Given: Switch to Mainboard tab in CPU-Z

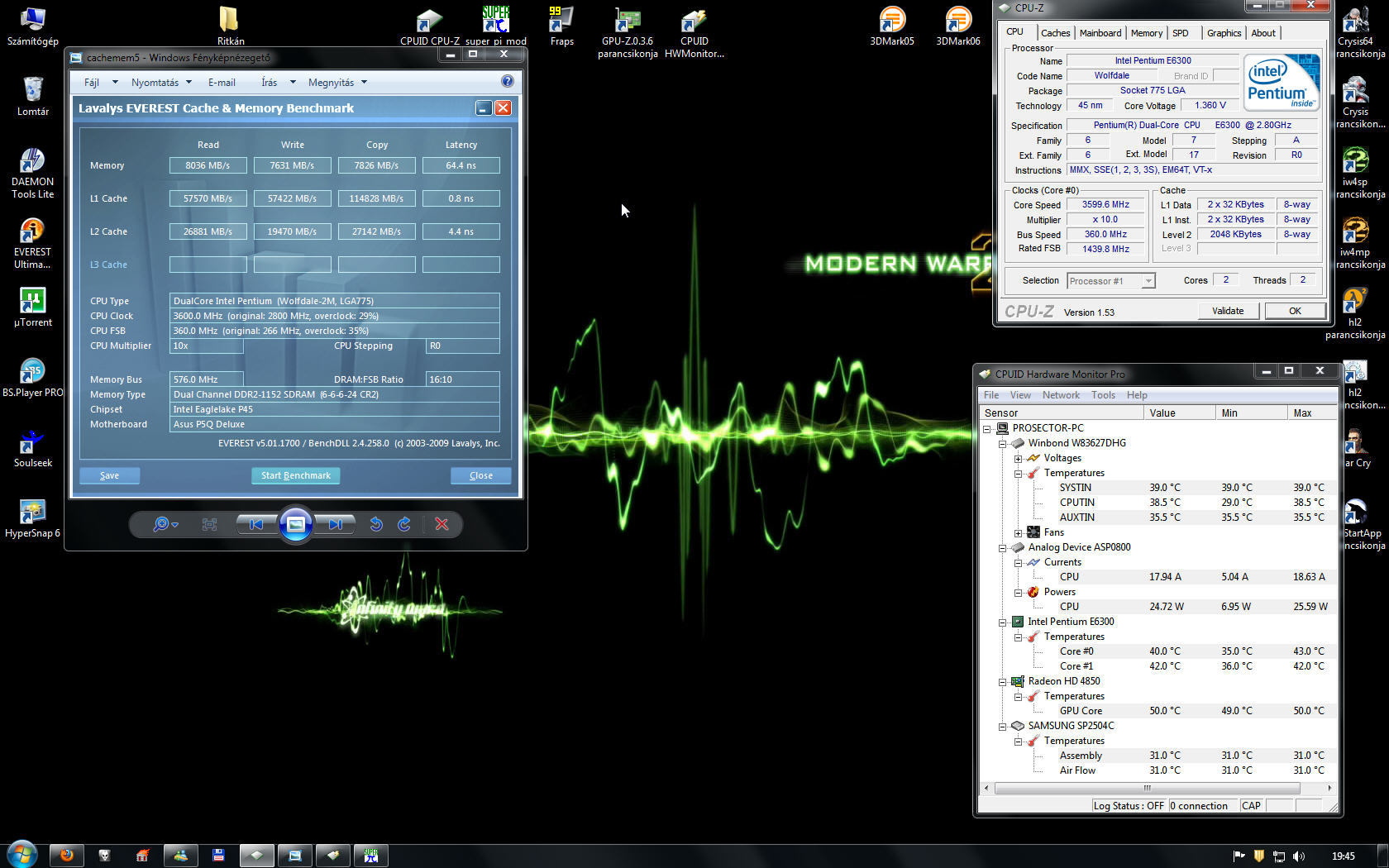Looking at the screenshot, I should (1100, 33).
